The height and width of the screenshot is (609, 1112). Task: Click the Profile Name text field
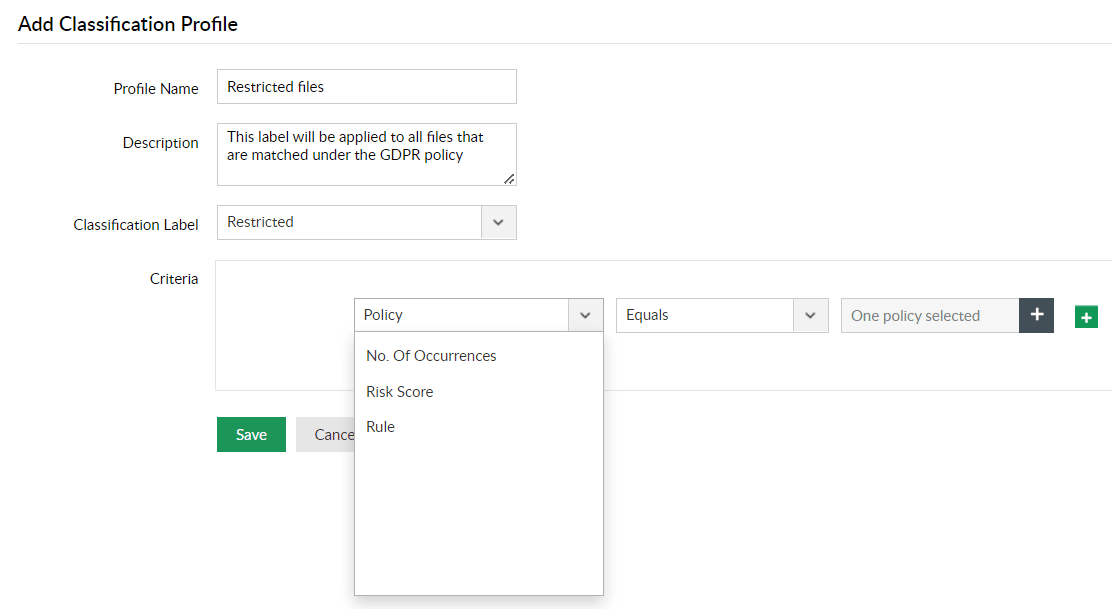(366, 87)
